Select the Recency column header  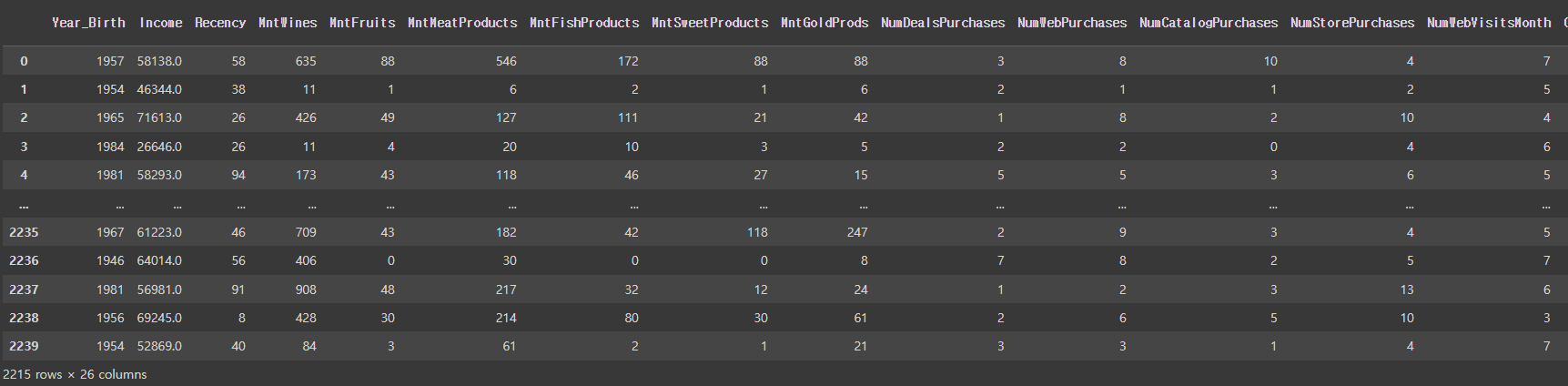click(x=220, y=23)
